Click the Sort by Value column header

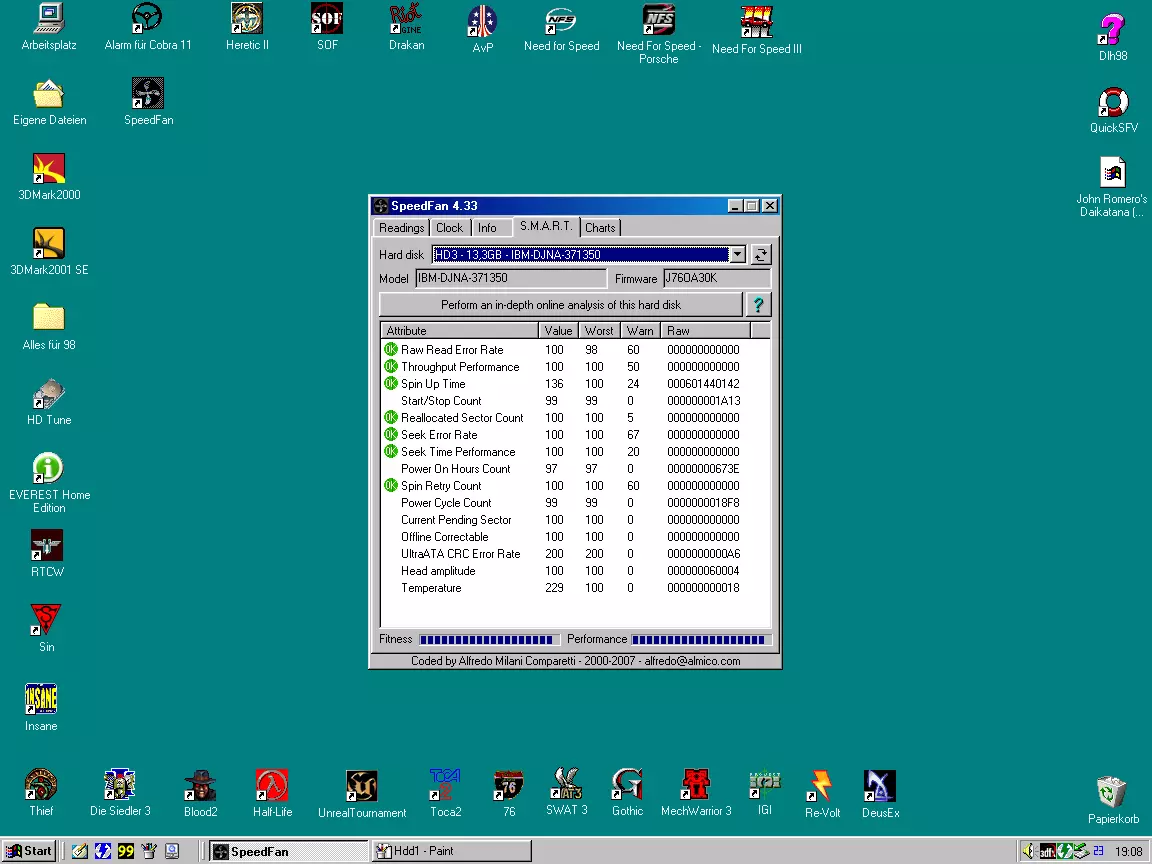pyautogui.click(x=558, y=331)
